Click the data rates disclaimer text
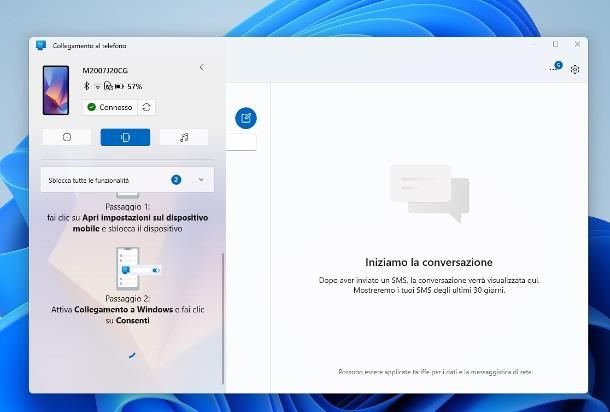Image resolution: width=610 pixels, height=412 pixels. [435, 372]
